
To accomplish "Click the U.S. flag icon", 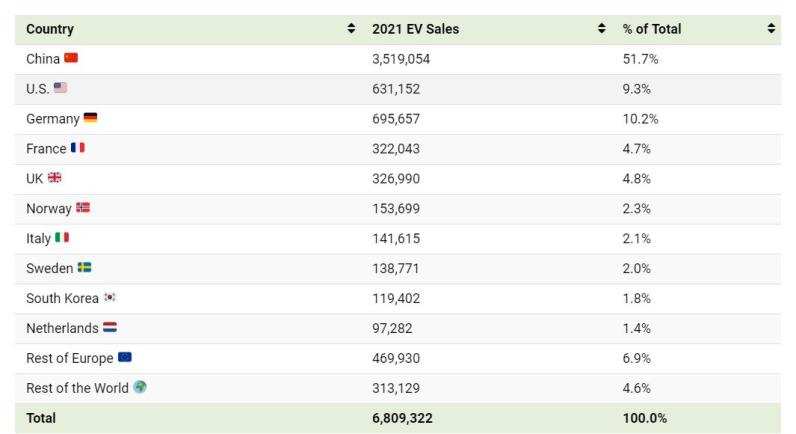I will coord(60,88).
